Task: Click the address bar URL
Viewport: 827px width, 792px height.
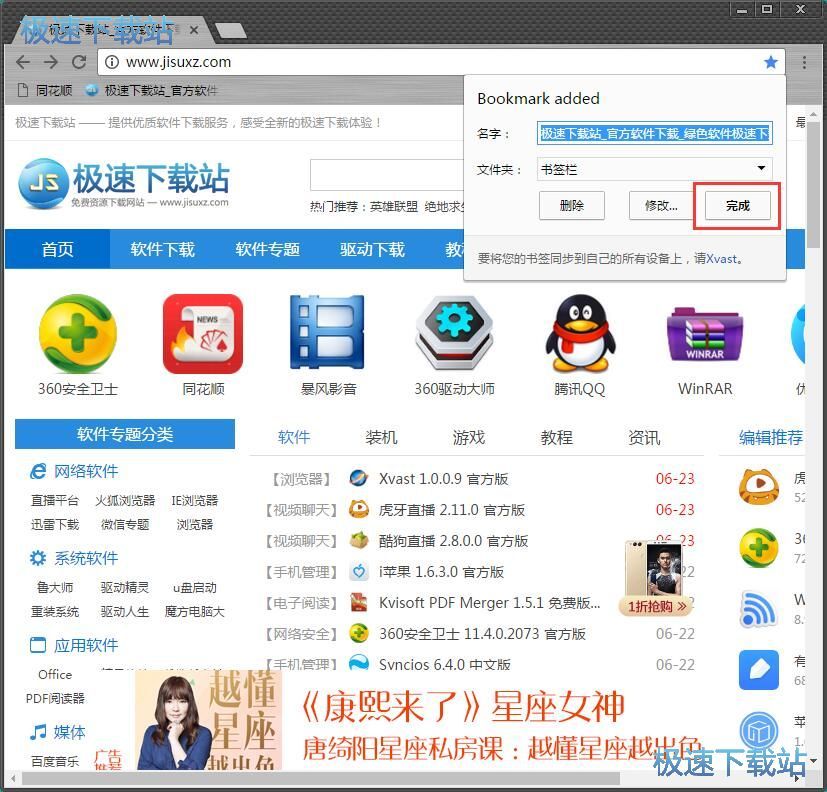Action: pos(178,62)
